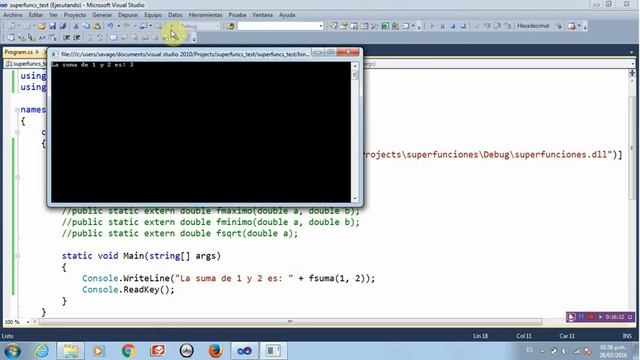Image resolution: width=640 pixels, height=360 pixels.
Task: Open the Ver menu
Action: coord(53,15)
